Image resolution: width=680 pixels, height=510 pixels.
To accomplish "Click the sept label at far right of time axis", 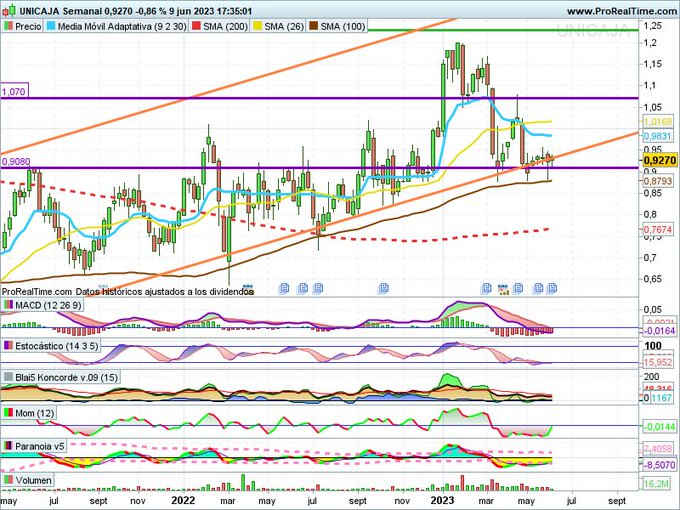I will tap(617, 501).
